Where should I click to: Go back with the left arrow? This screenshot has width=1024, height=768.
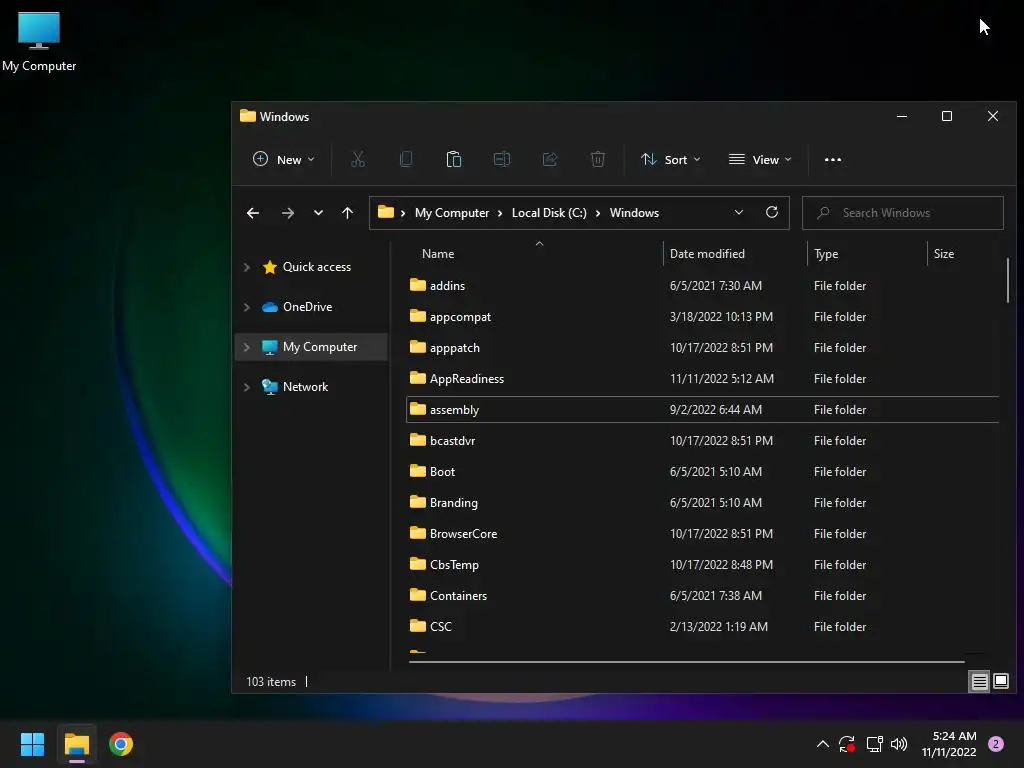(x=253, y=213)
